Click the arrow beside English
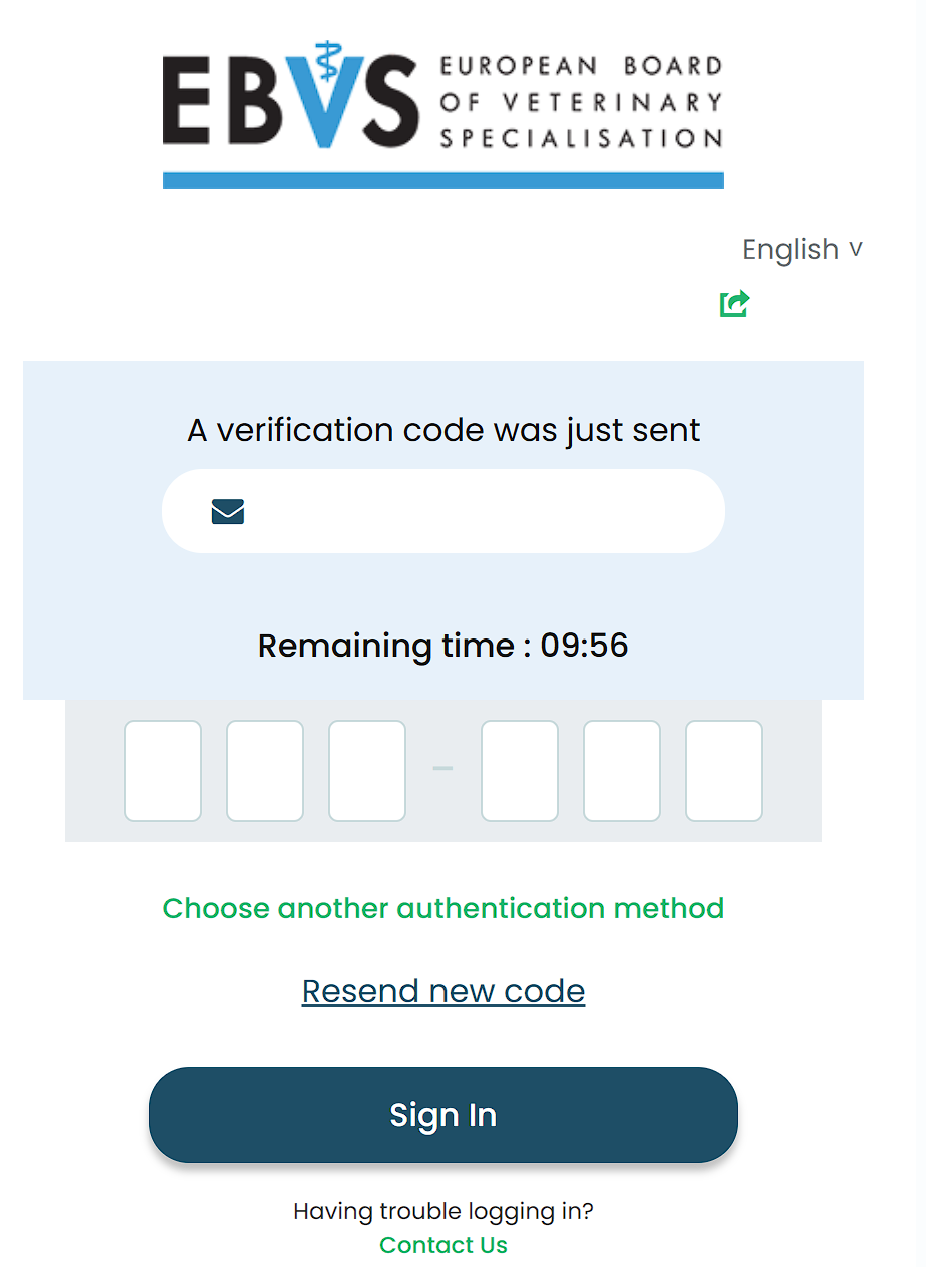The height and width of the screenshot is (1267, 926). tap(856, 249)
